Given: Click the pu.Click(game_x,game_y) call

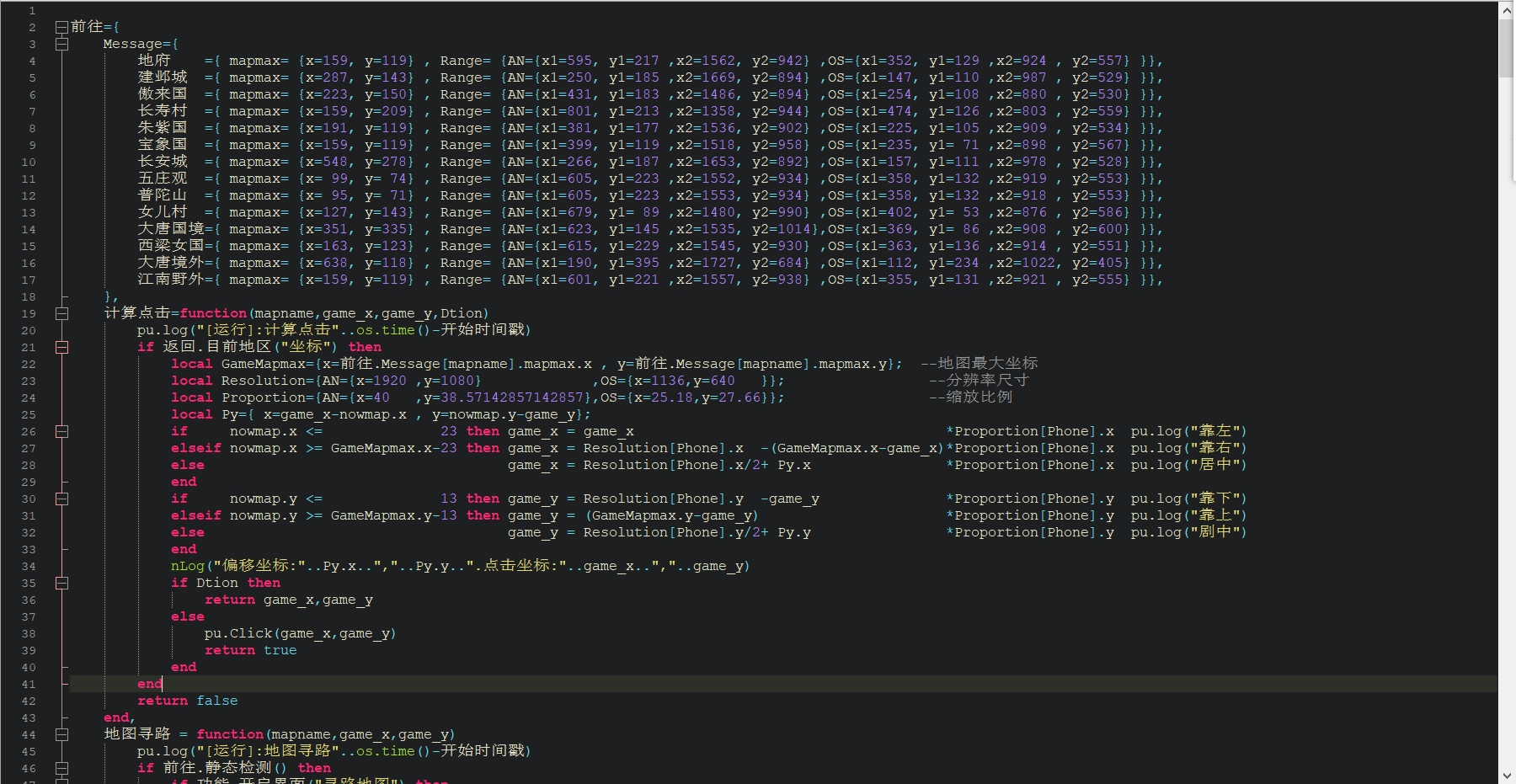Looking at the screenshot, I should tap(301, 633).
